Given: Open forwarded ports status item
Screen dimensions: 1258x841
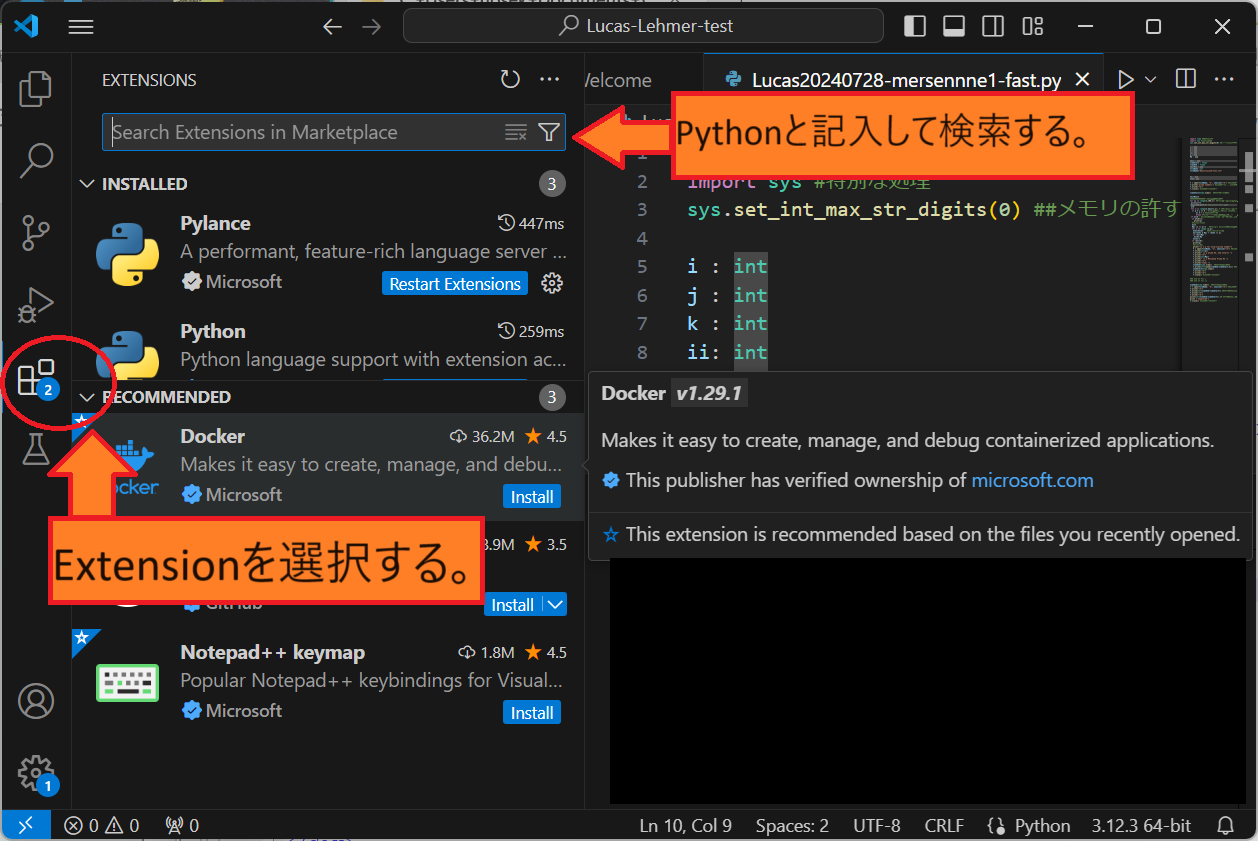Looking at the screenshot, I should 182,826.
